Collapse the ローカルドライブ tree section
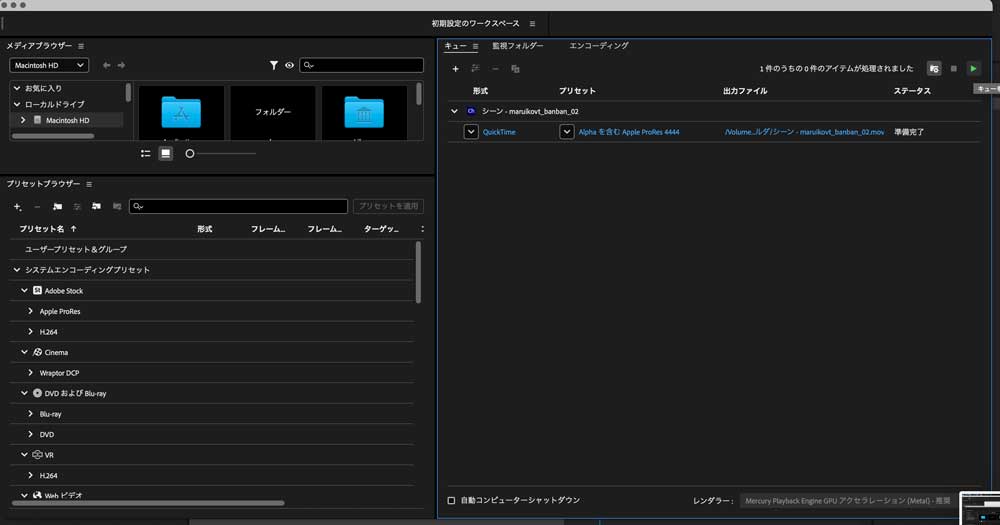 pos(17,105)
